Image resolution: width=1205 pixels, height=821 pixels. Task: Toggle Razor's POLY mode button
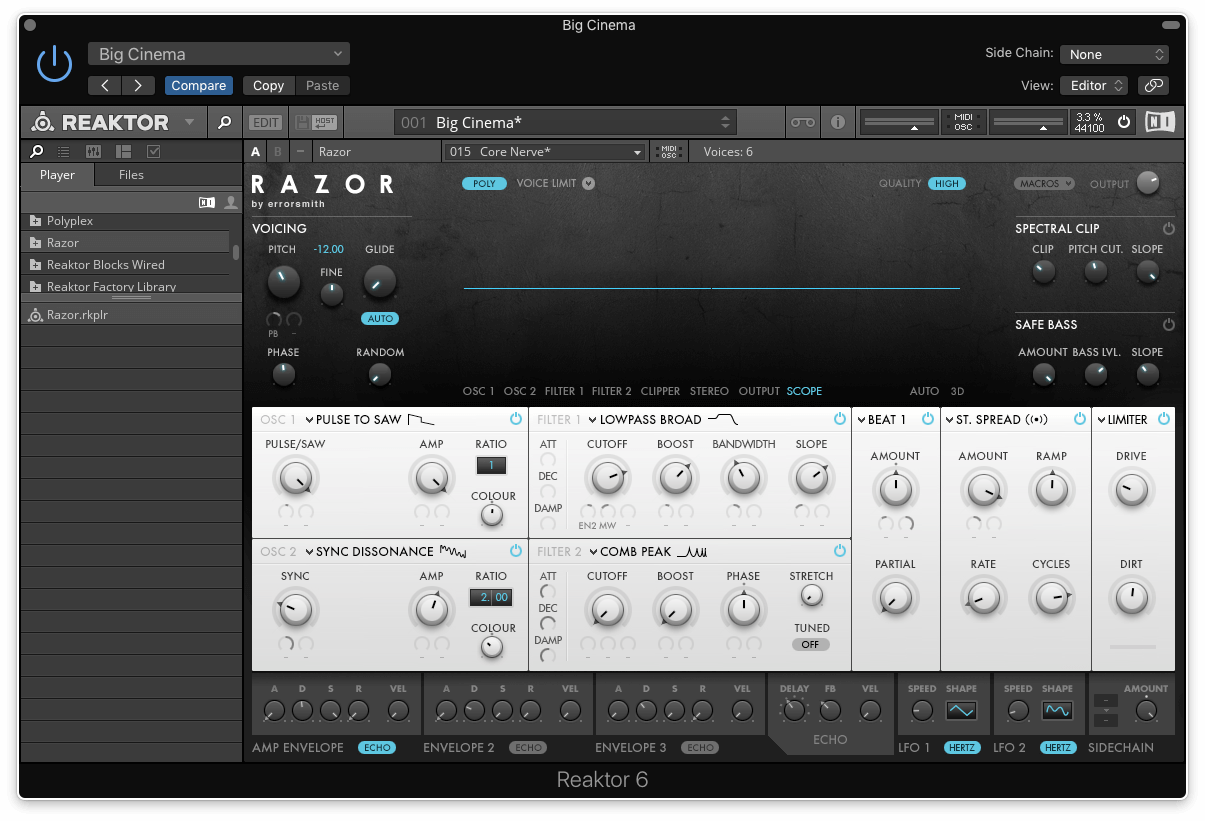point(483,183)
